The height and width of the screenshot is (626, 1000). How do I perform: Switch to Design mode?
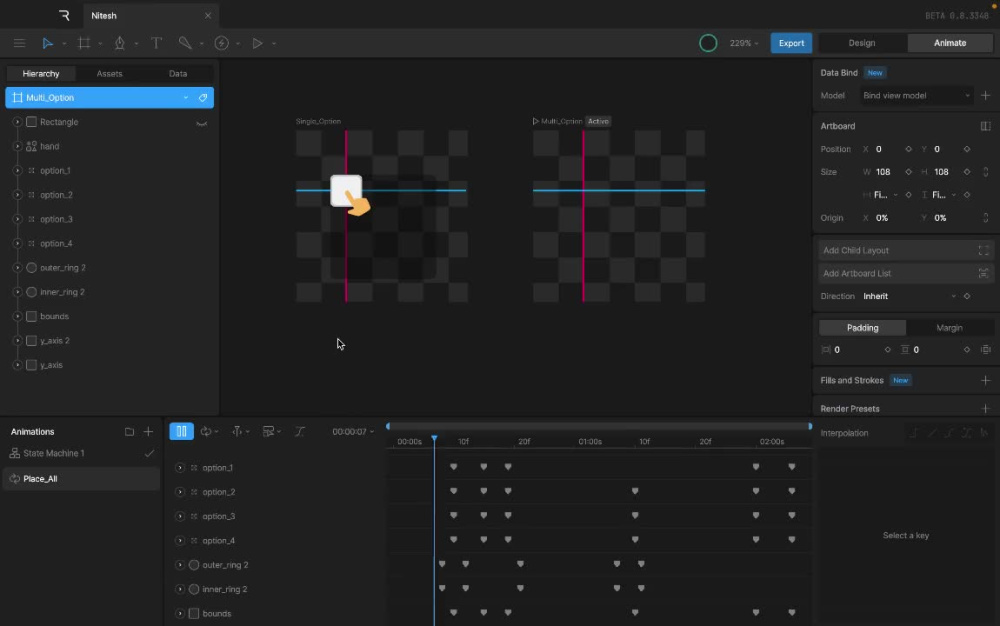(x=862, y=43)
